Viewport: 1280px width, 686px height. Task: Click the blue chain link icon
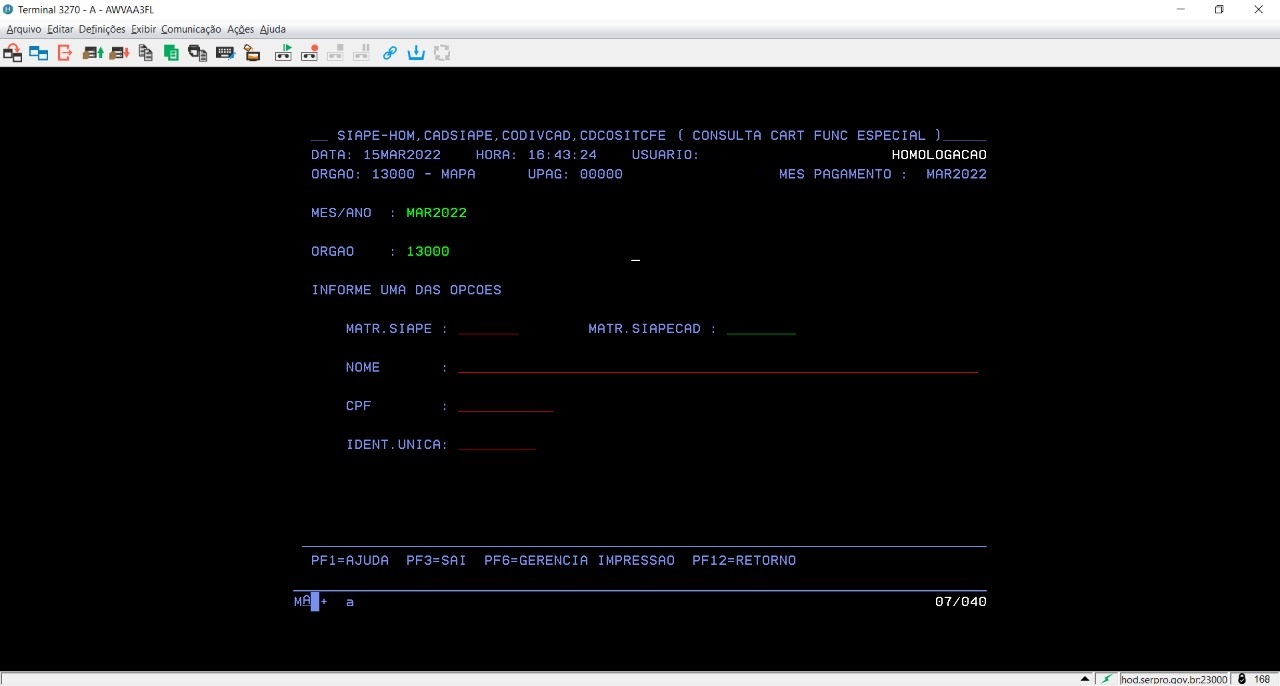point(390,53)
